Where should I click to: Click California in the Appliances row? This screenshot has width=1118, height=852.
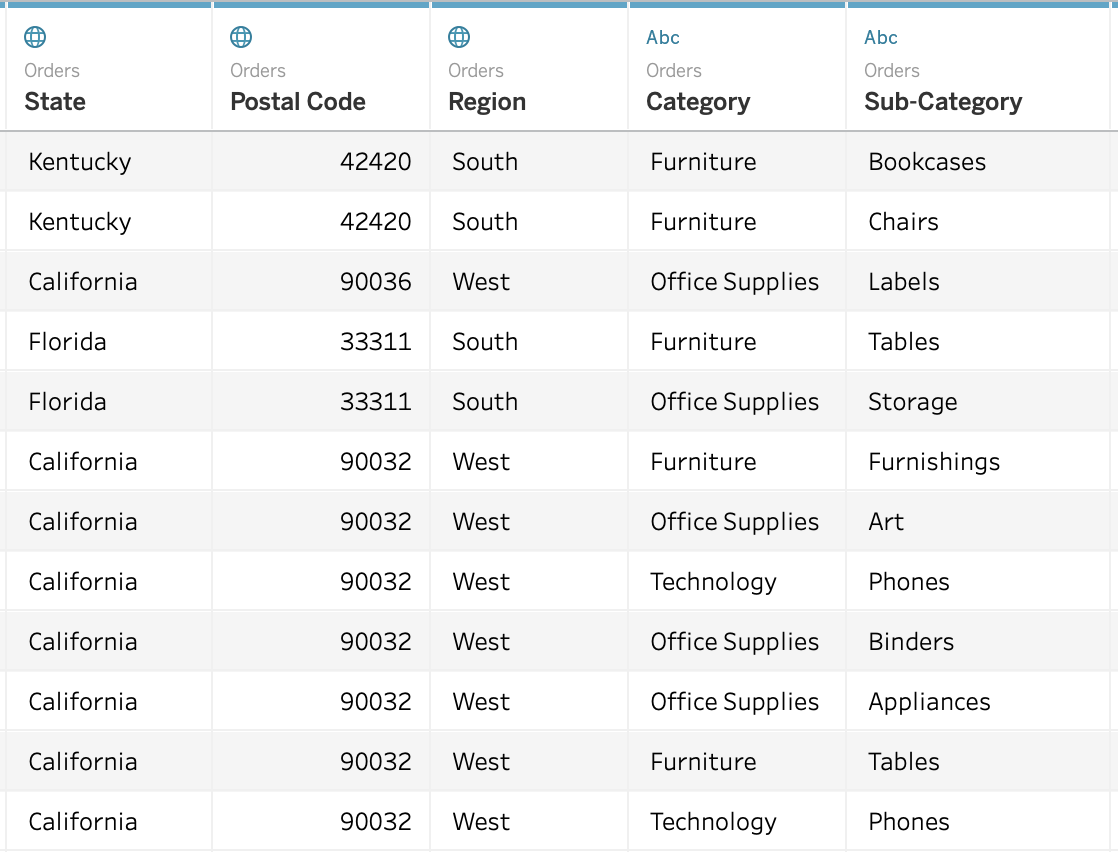[83, 702]
